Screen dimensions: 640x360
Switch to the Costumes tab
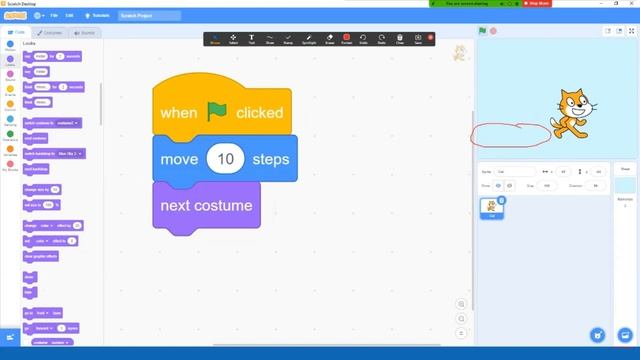pyautogui.click(x=49, y=33)
